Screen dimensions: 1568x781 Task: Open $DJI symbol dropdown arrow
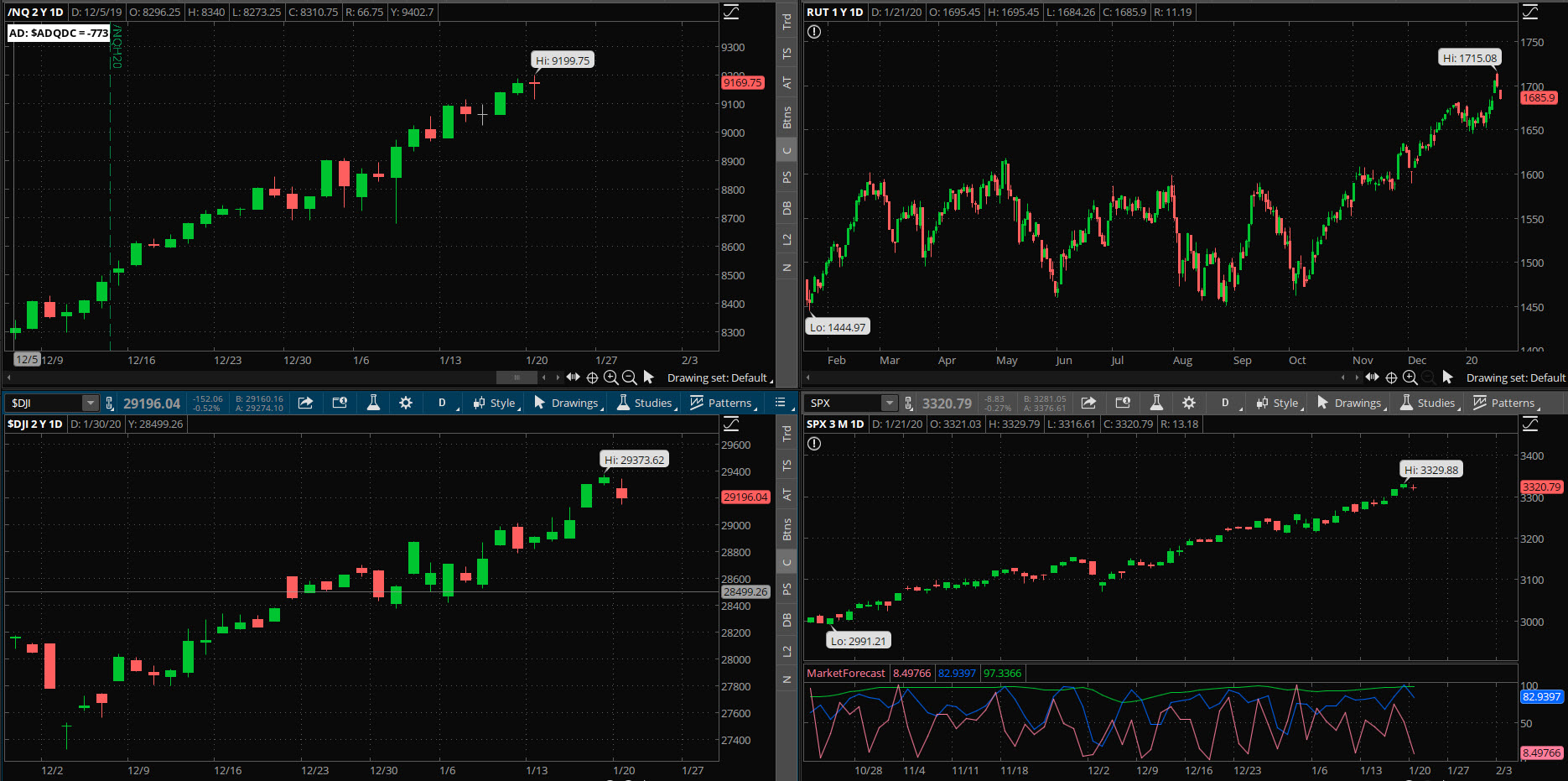[90, 404]
